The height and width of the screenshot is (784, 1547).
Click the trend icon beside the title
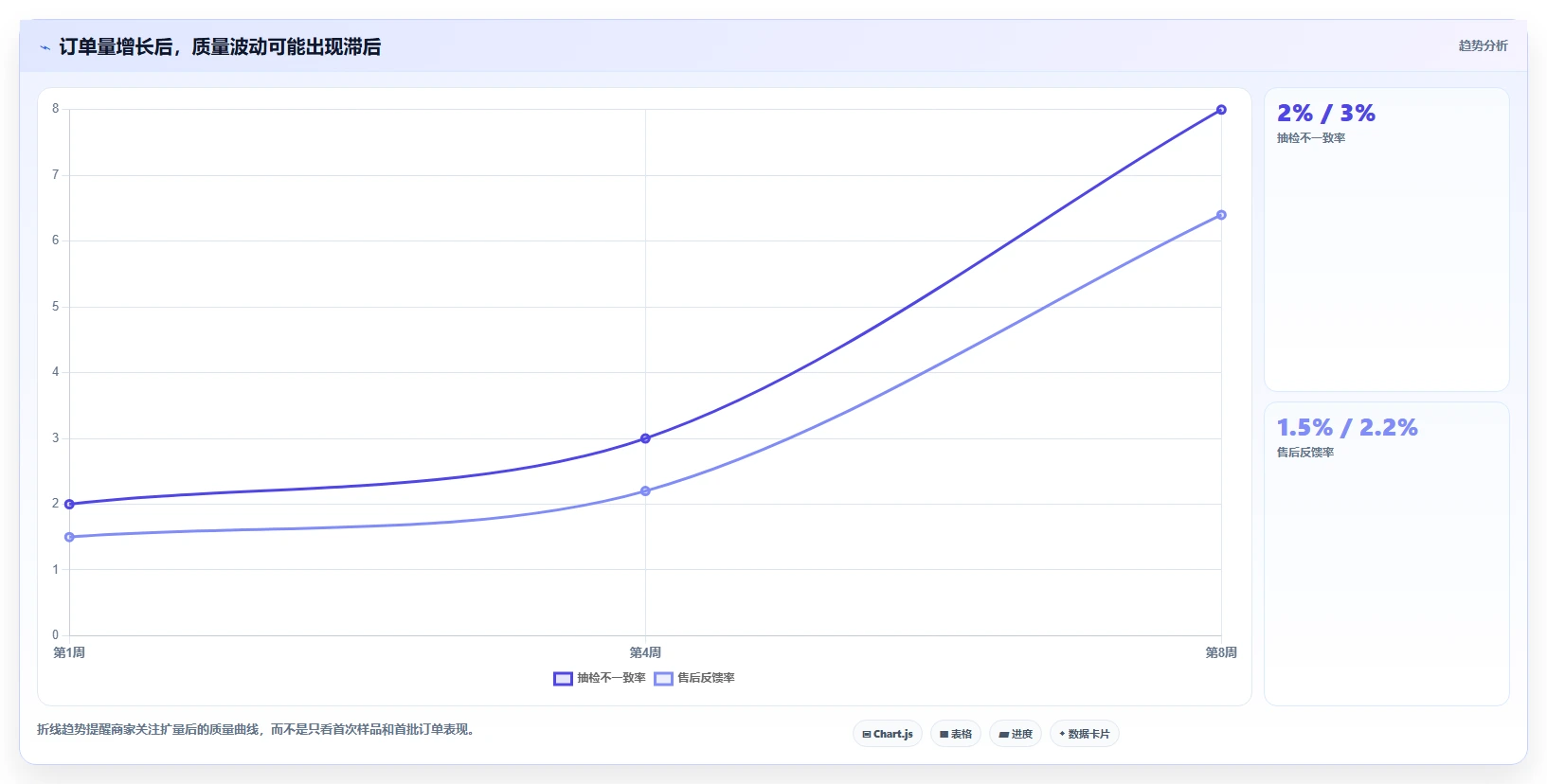point(45,47)
